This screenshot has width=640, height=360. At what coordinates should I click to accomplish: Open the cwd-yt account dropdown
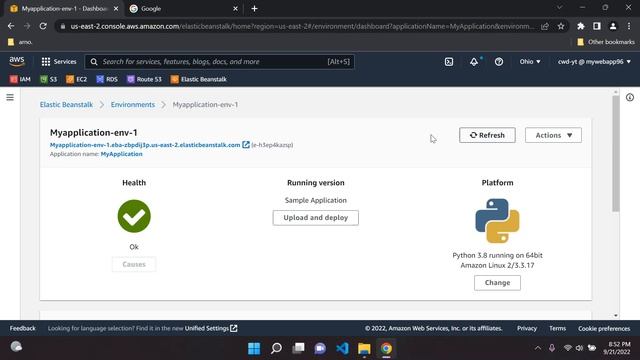point(594,62)
